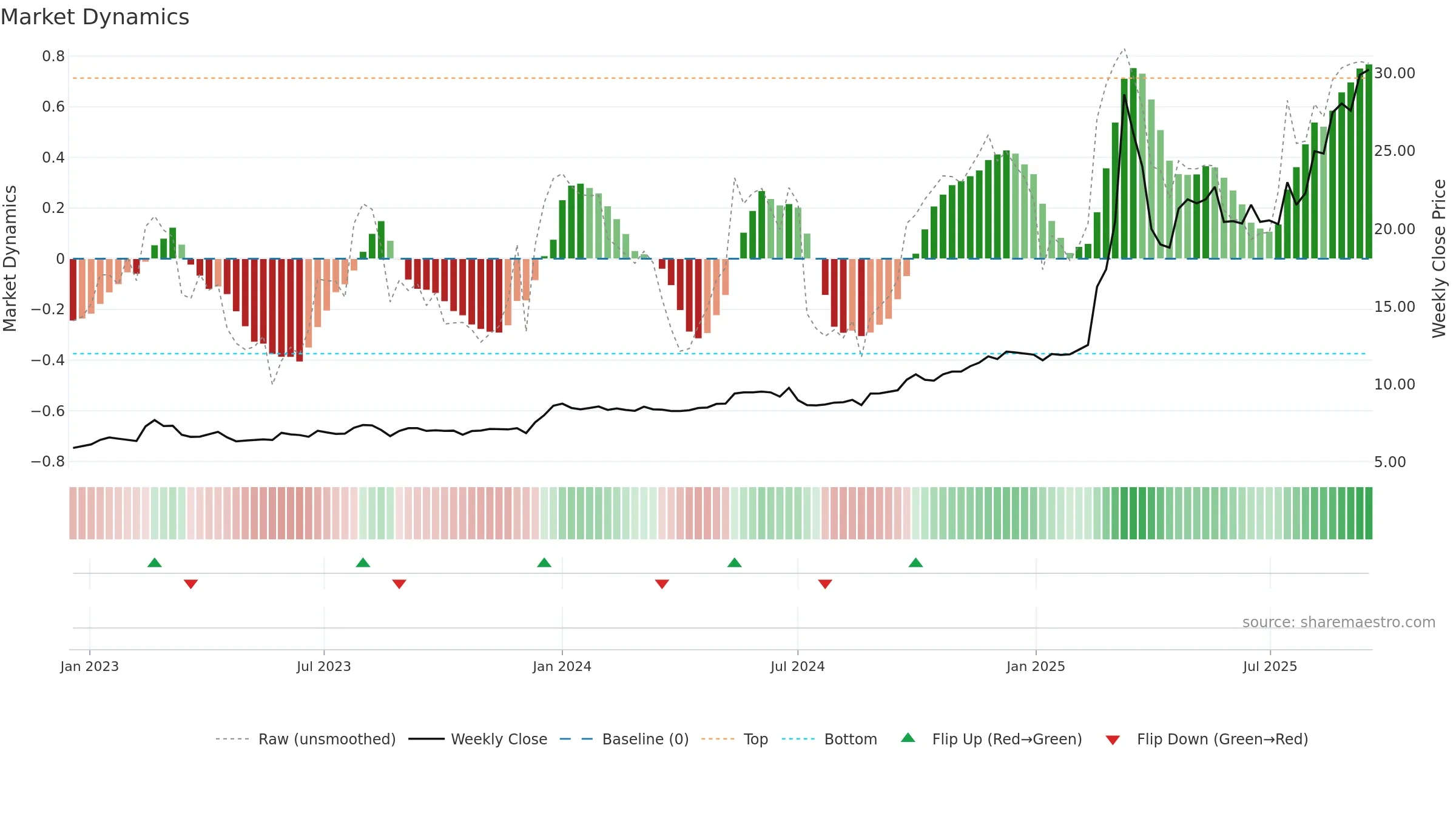Toggle the Raw (unsmoothed) legend entry

(306, 739)
